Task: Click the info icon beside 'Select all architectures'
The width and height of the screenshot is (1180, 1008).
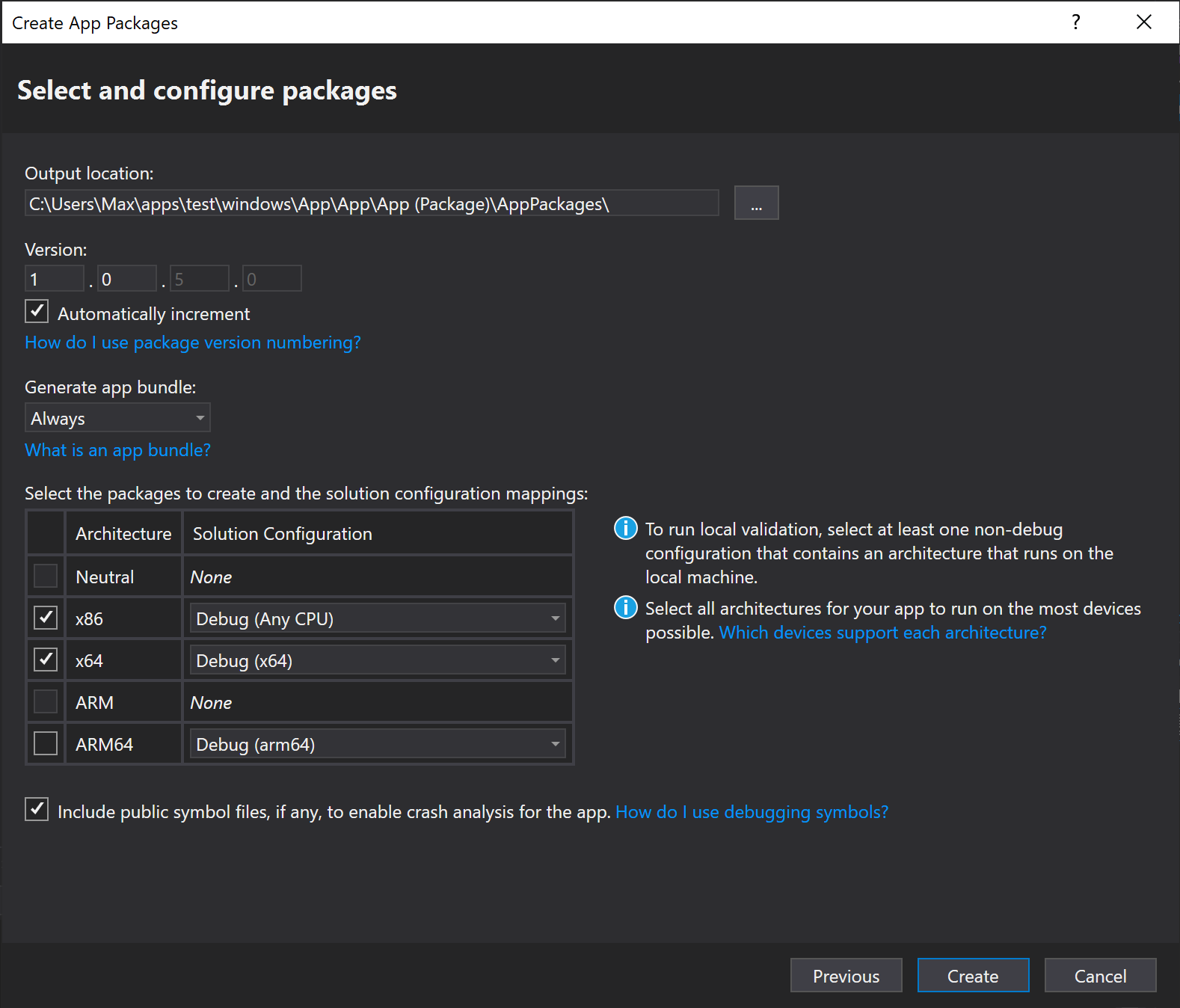Action: 625,607
